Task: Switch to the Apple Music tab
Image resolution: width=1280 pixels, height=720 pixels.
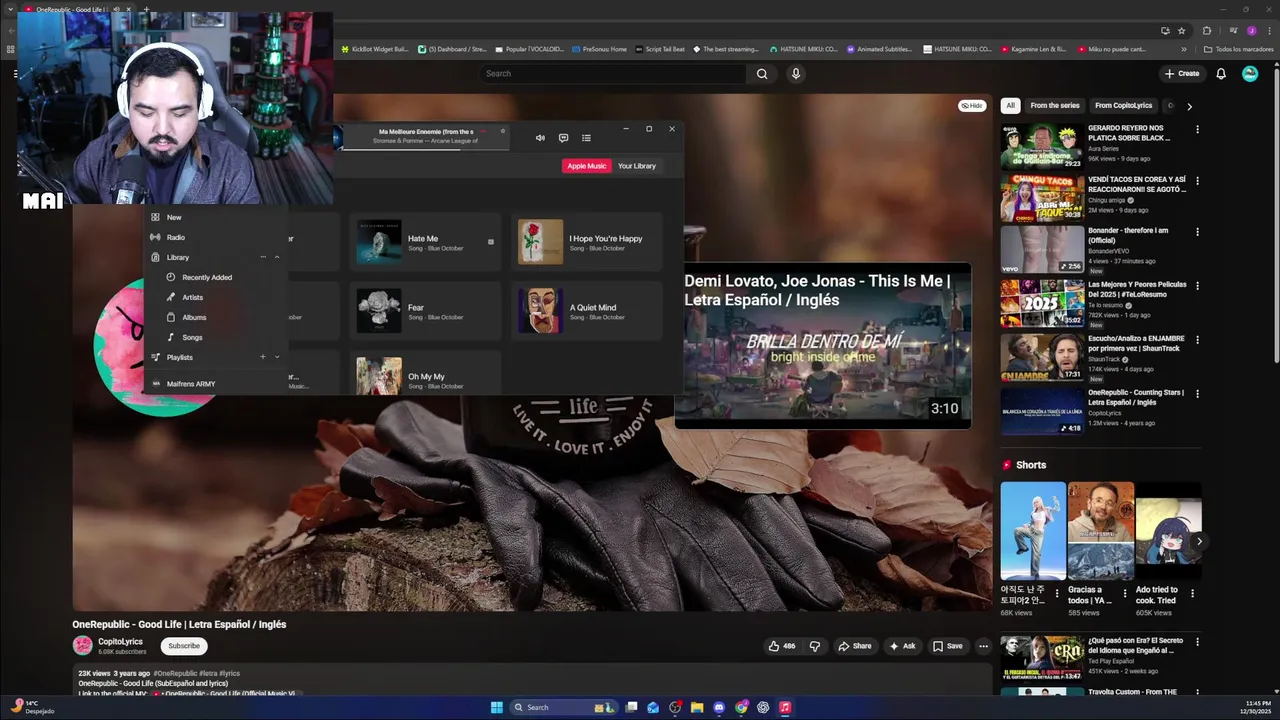Action: [586, 166]
